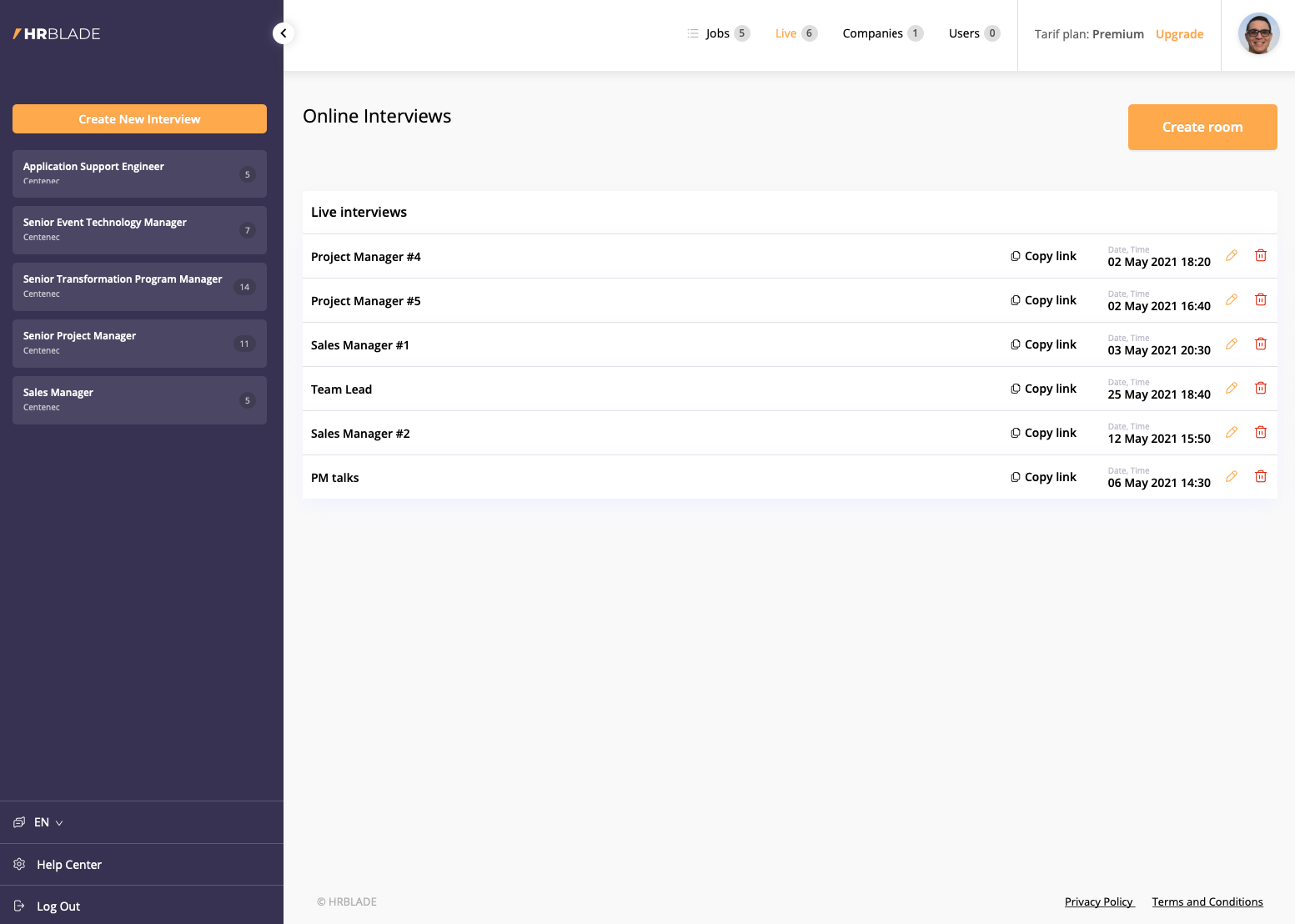Click the pencil icon for Team Lead

click(x=1231, y=389)
